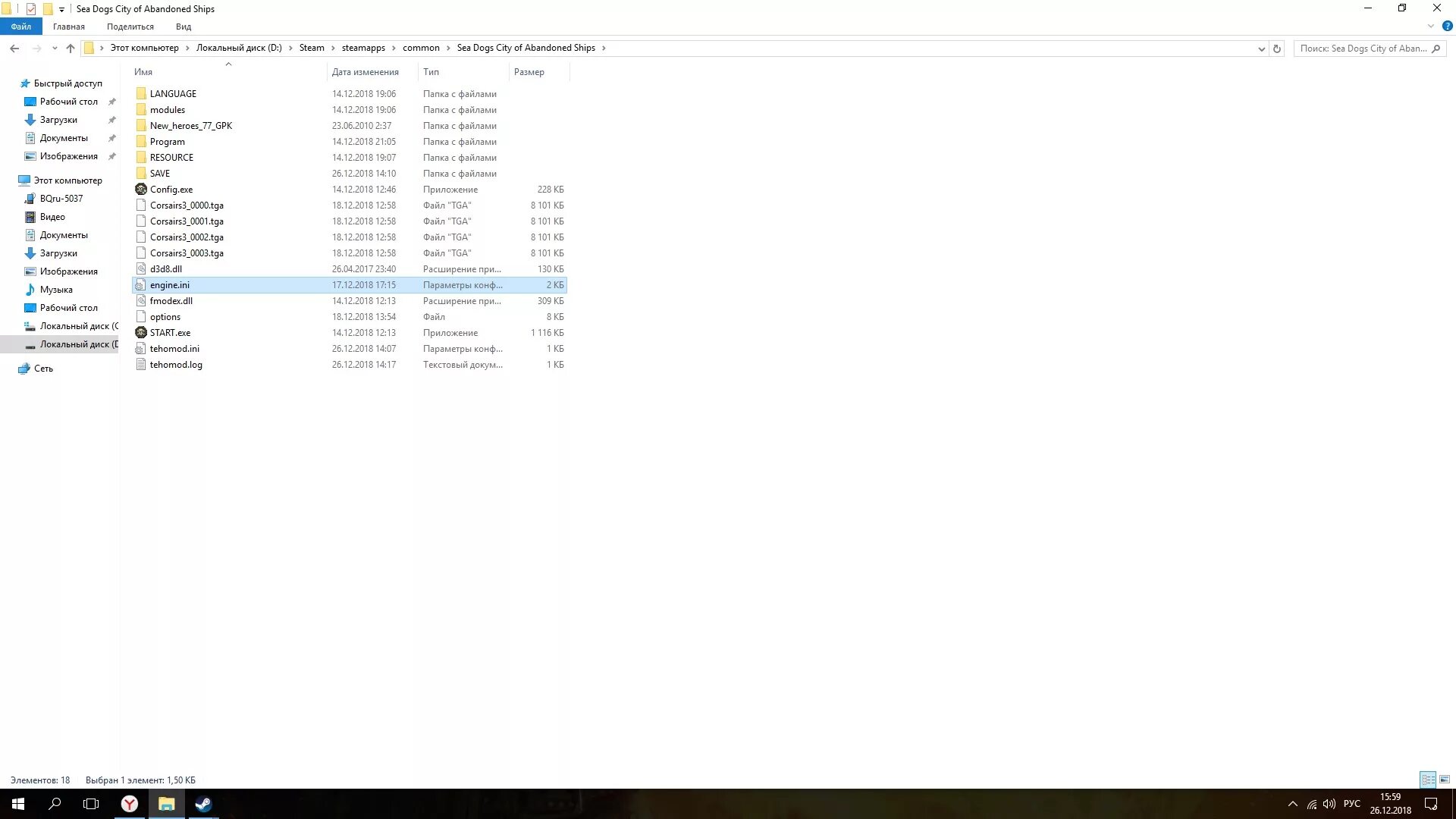This screenshot has height=819, width=1456.
Task: Select the New_heroes_77_GPK folder
Action: [x=191, y=126]
